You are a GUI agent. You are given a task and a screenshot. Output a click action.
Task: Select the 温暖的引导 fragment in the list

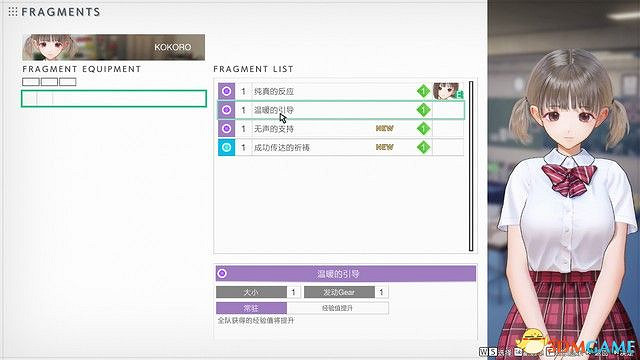[x=341, y=110]
